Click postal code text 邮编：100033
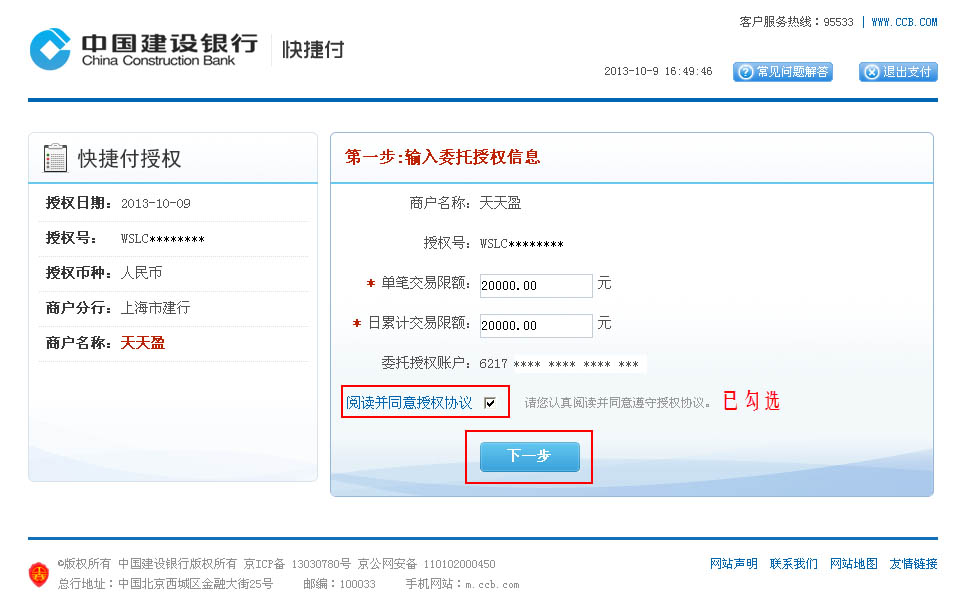This screenshot has width=965, height=613. [x=339, y=584]
